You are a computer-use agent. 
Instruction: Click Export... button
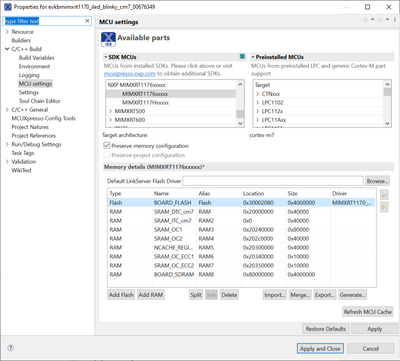(x=325, y=295)
